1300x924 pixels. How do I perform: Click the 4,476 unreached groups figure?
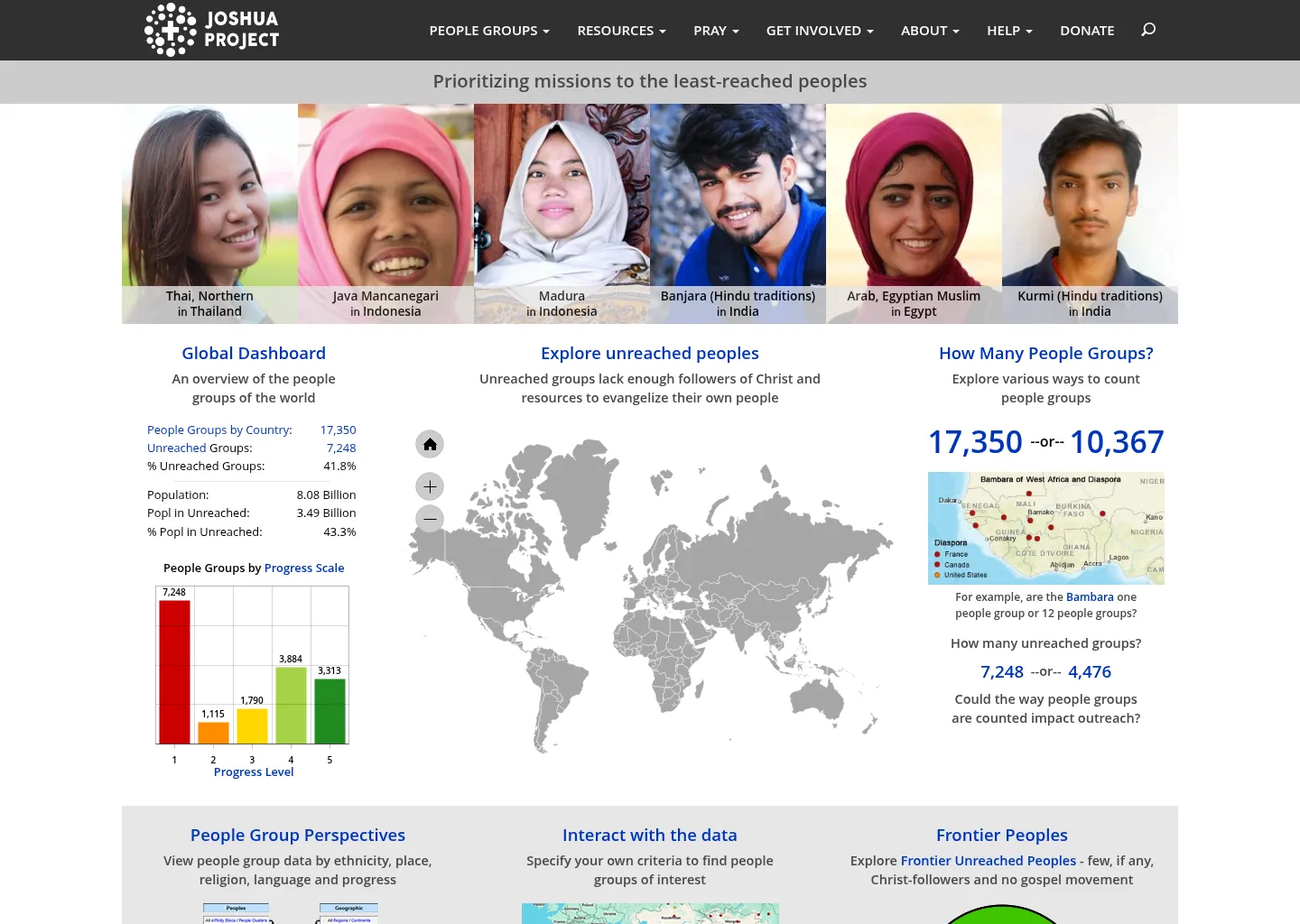[x=1090, y=672]
